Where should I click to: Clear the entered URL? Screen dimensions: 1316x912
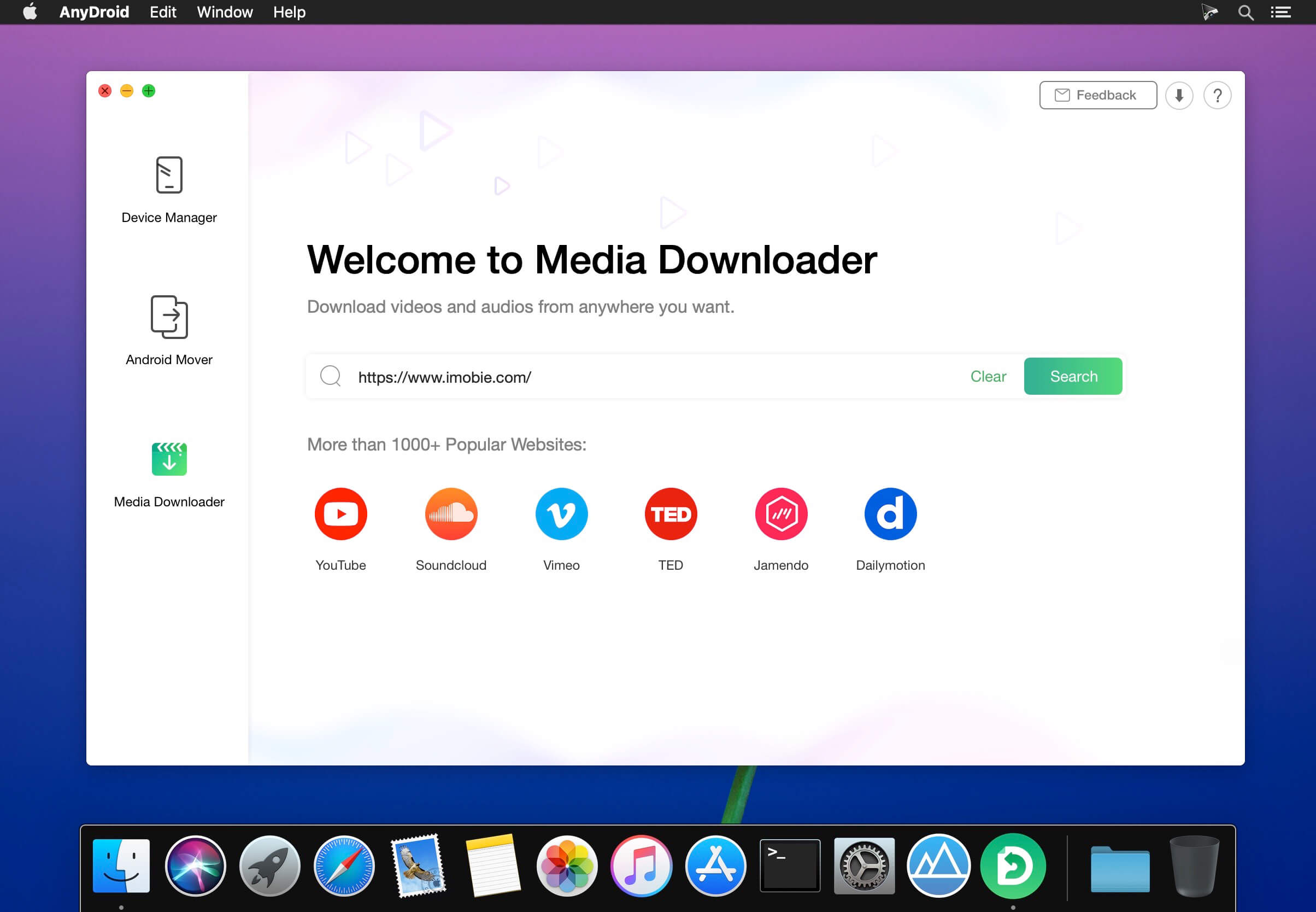click(988, 376)
